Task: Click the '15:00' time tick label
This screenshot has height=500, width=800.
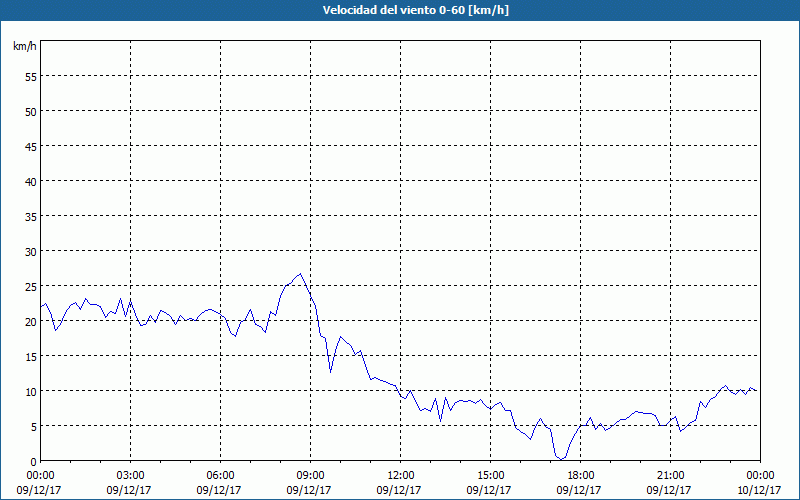Action: coord(490,476)
